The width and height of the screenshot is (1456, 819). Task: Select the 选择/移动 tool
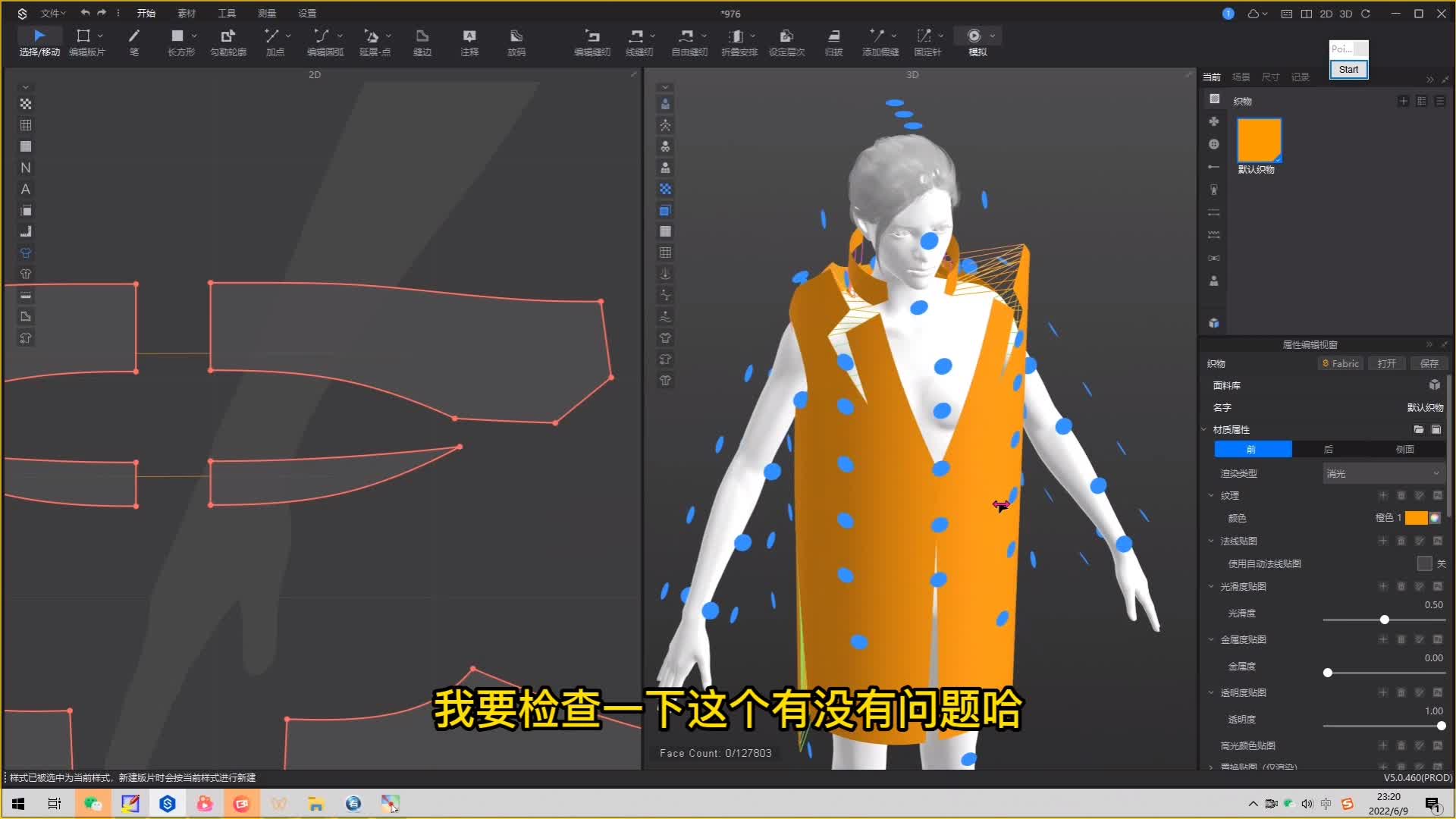click(39, 42)
